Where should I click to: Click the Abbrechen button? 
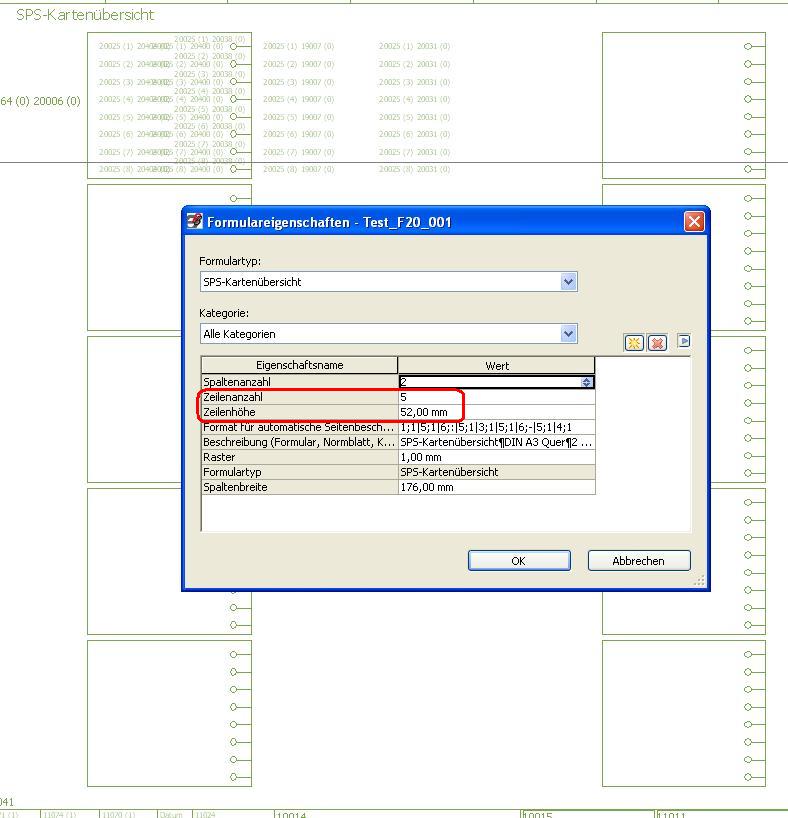coord(639,561)
